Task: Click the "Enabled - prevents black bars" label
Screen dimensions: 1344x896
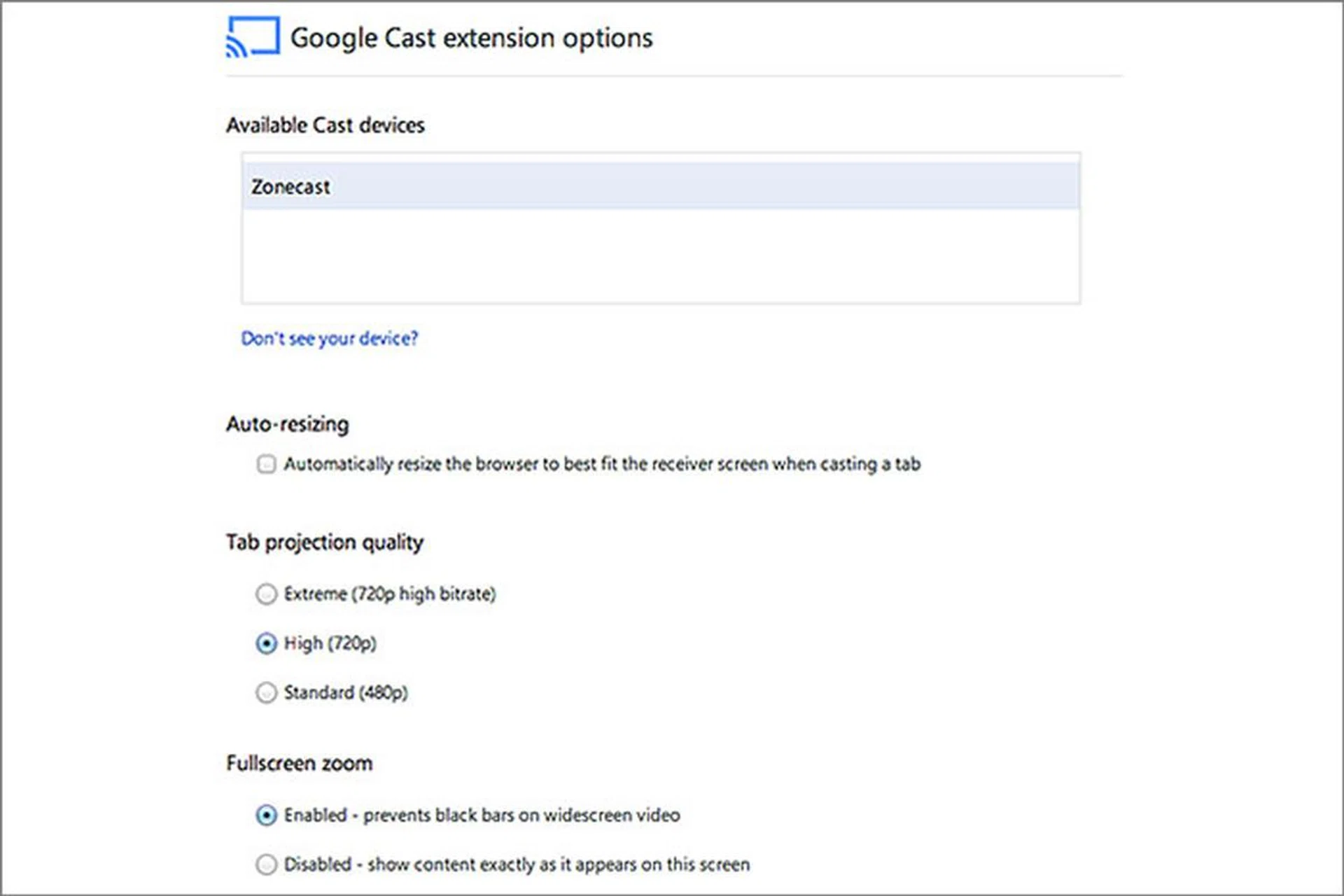Action: click(x=482, y=814)
